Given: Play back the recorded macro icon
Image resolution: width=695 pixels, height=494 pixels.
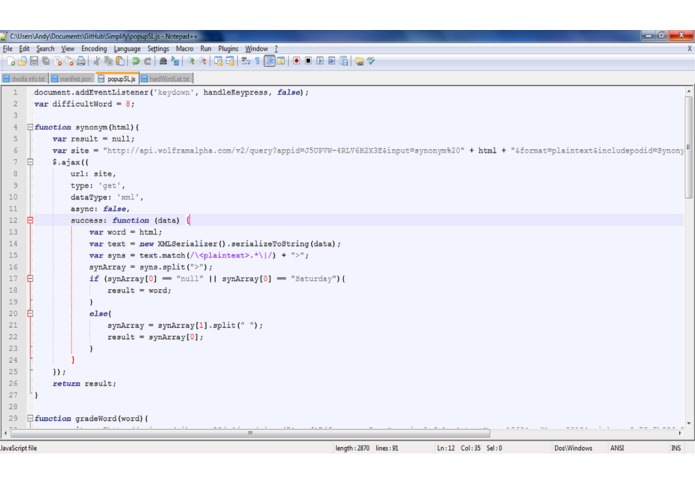Looking at the screenshot, I should [x=320, y=61].
